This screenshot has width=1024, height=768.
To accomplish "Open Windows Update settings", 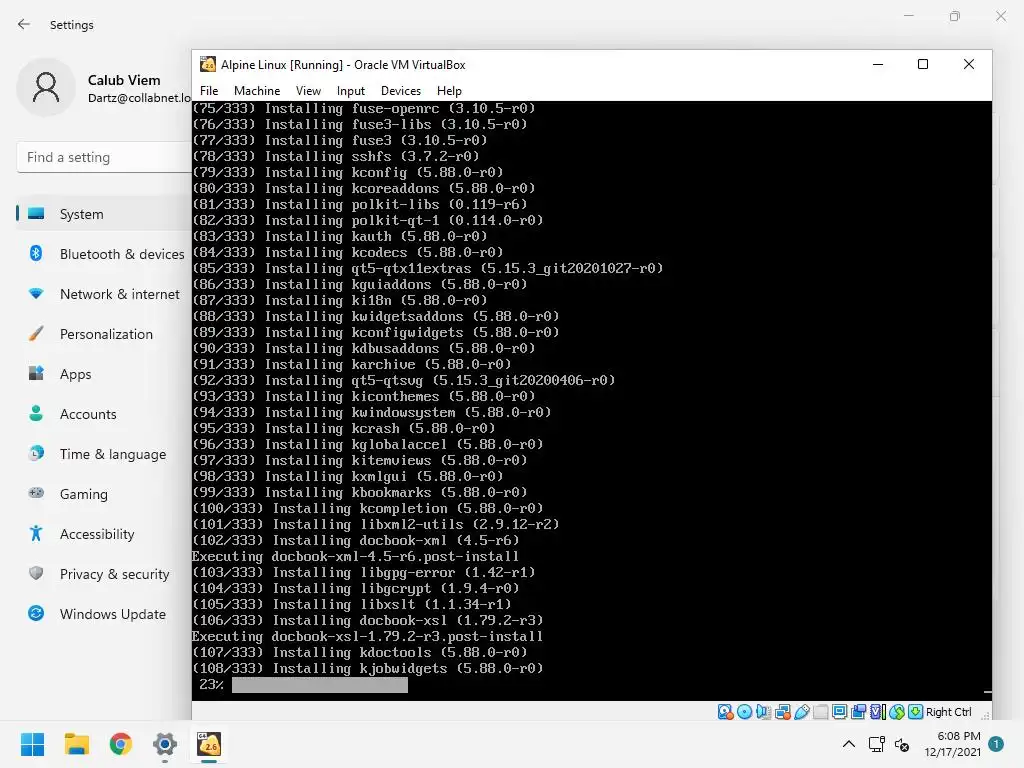I will point(104,613).
